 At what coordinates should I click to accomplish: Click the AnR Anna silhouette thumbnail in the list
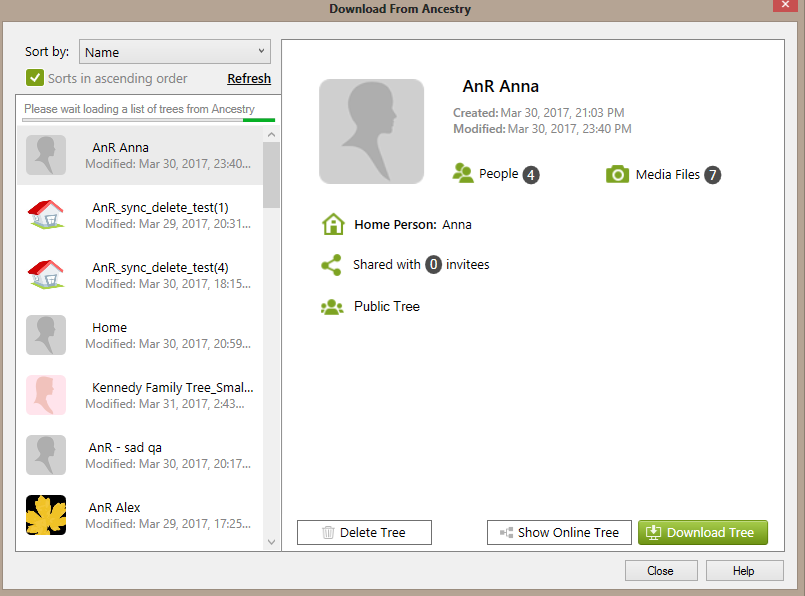click(46, 155)
